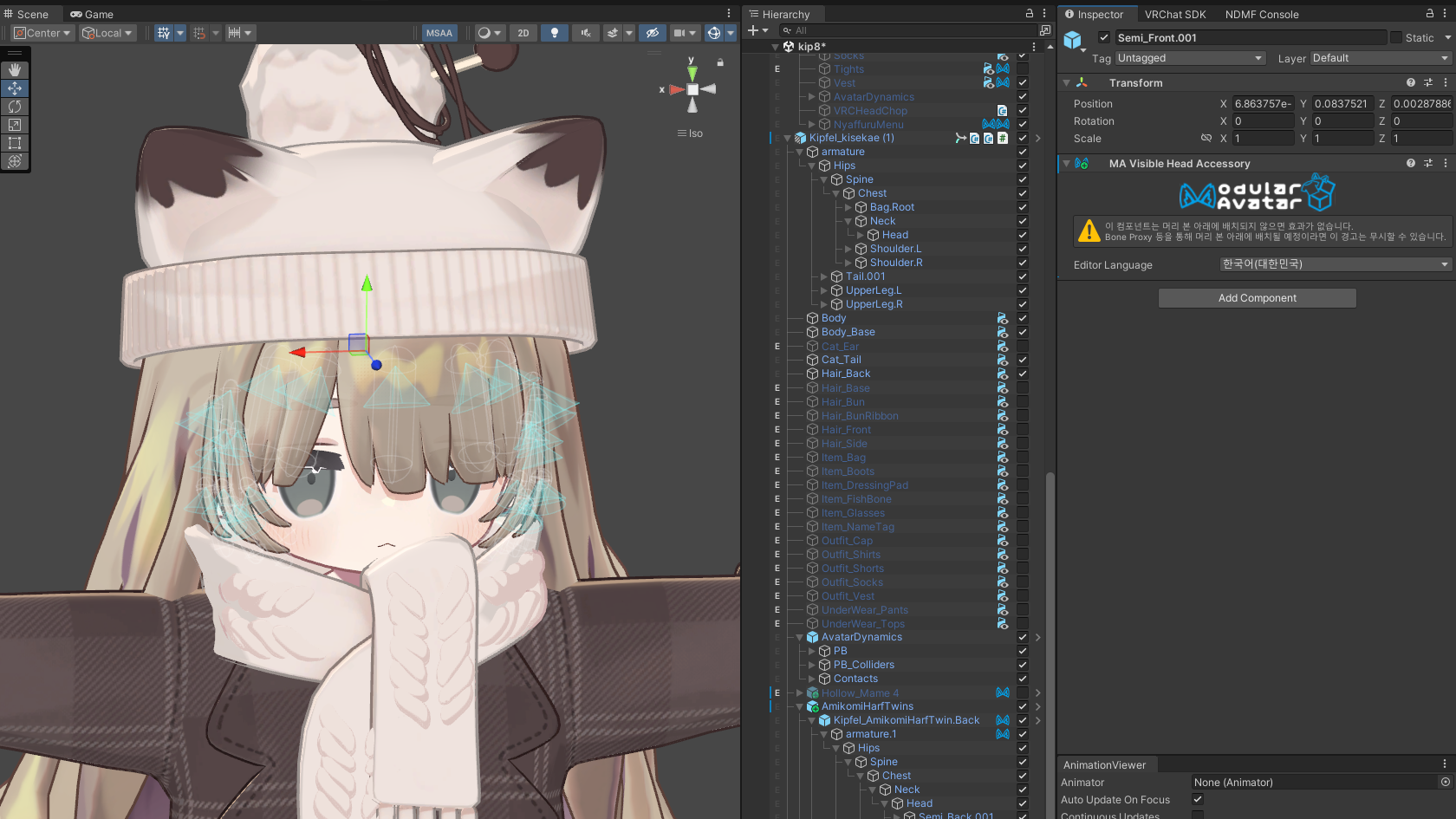Open kip8 scene options menu
The height and width of the screenshot is (819, 1456).
1034,47
